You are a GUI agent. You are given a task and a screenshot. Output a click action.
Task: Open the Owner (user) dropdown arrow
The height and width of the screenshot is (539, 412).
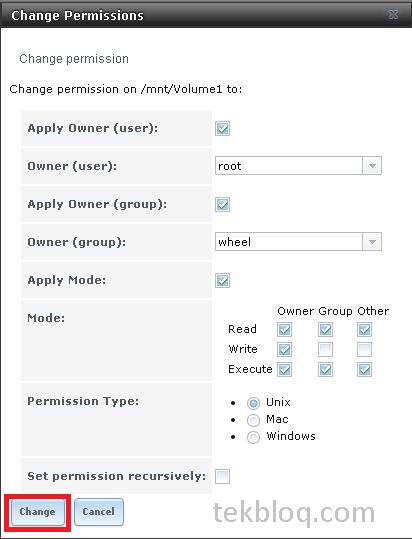372,166
